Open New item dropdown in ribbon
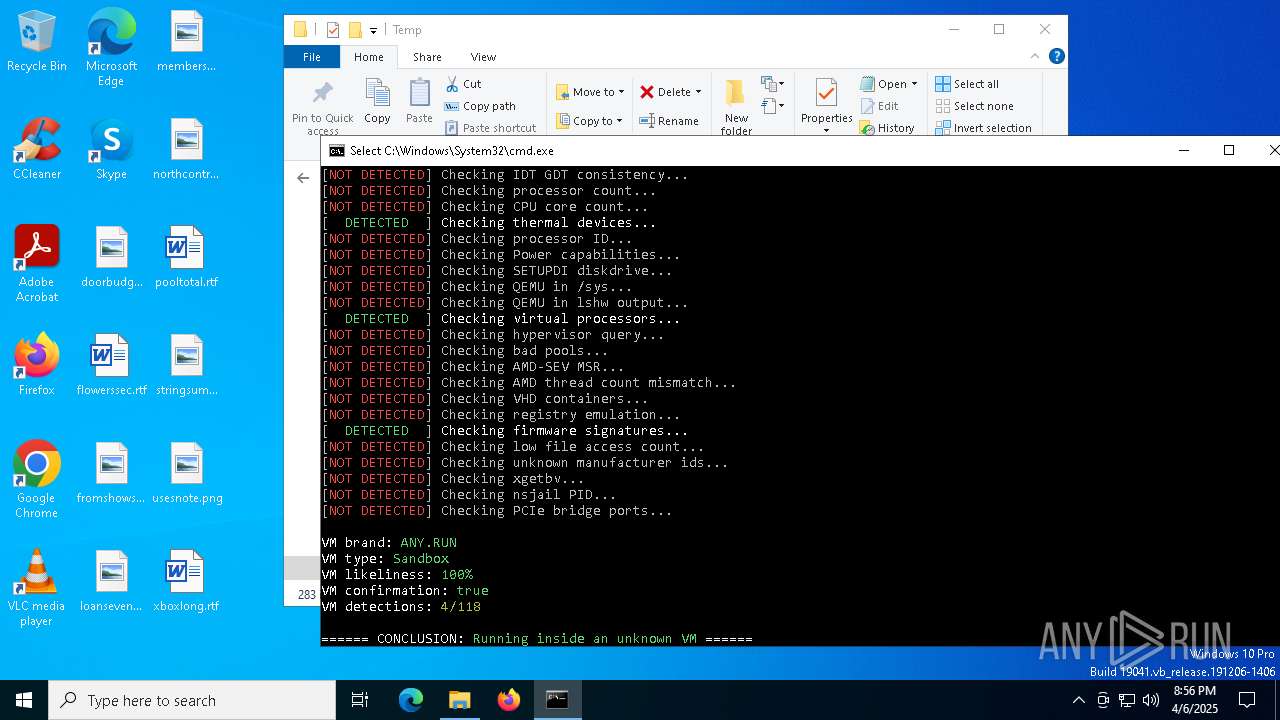1280x720 pixels. 772,84
